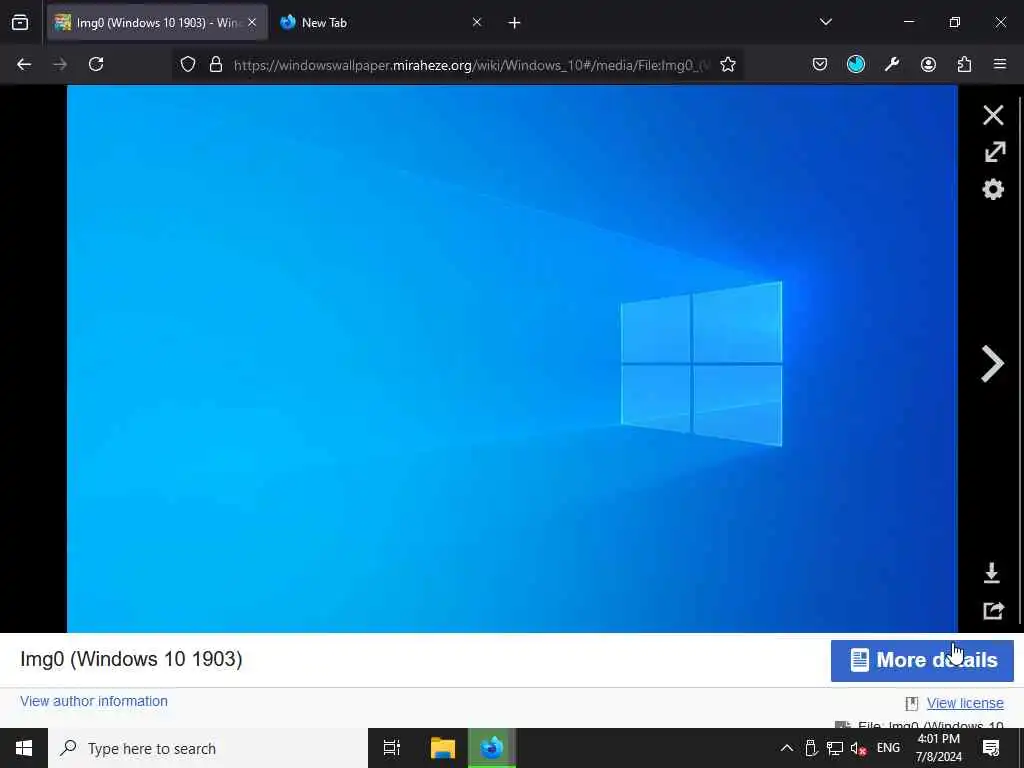Select the Img0 (Windows 10 1903) tab
Image resolution: width=1024 pixels, height=768 pixels.
157,23
